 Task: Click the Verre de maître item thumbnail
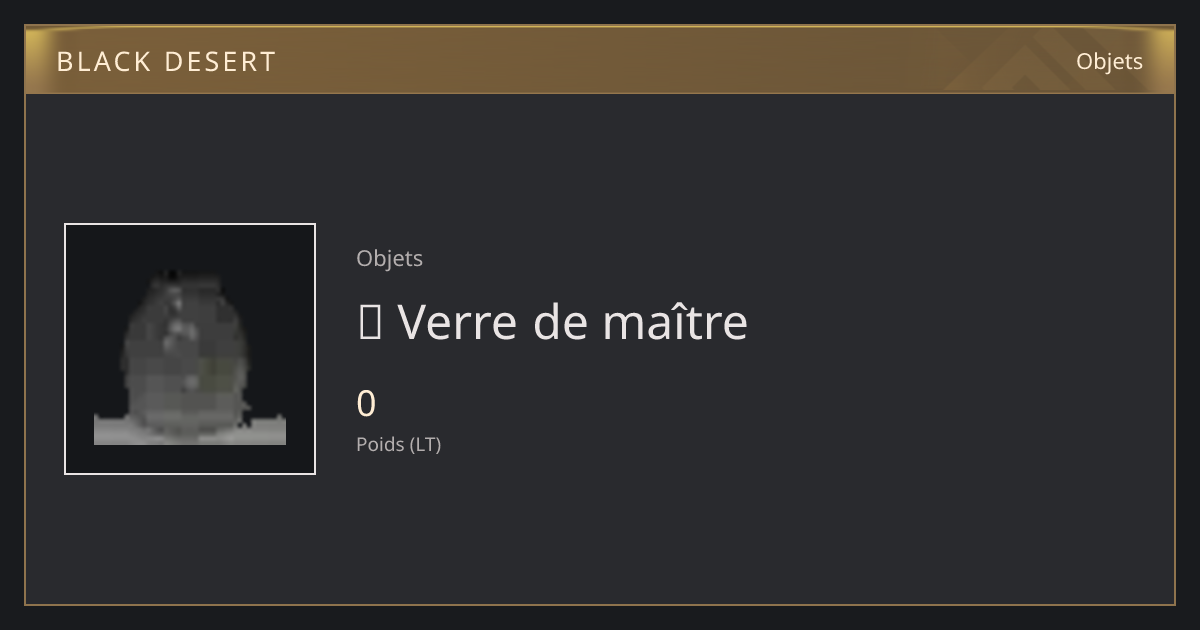click(190, 349)
